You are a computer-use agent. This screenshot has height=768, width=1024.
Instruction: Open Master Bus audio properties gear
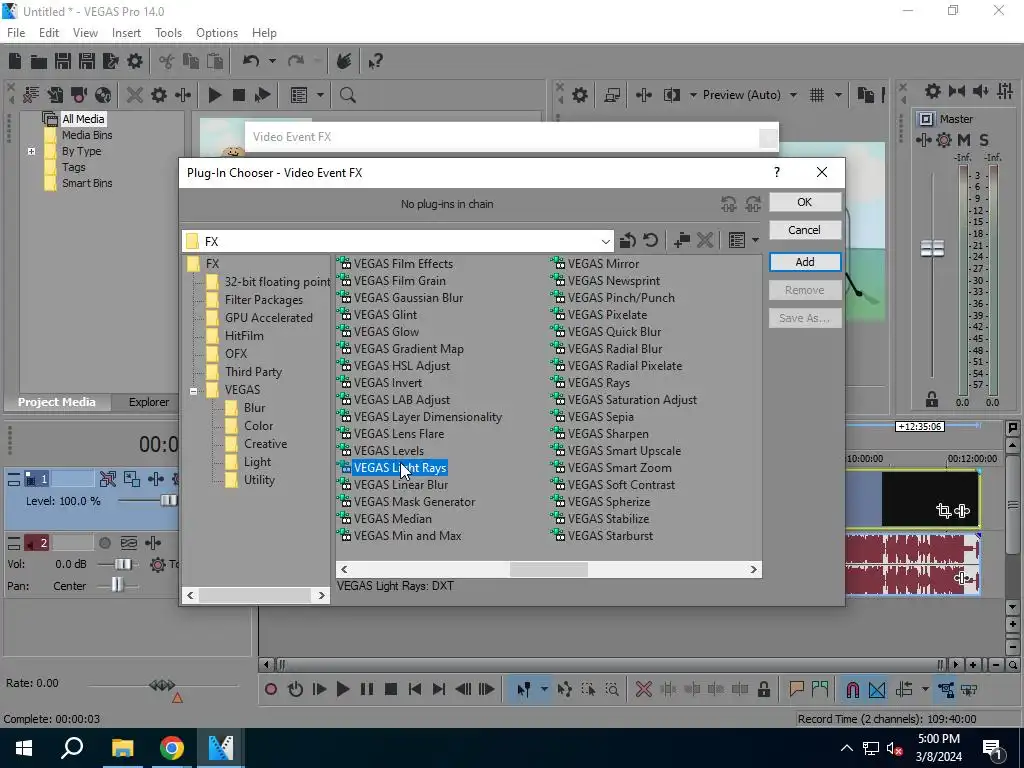[x=933, y=91]
